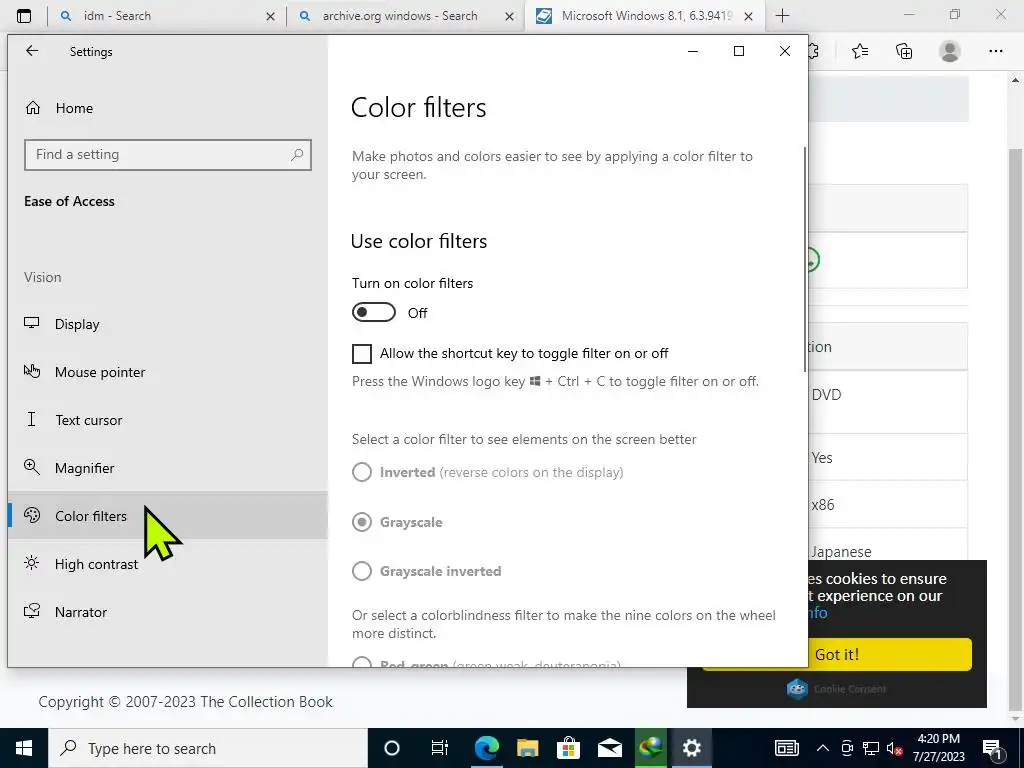The height and width of the screenshot is (768, 1024).
Task: Close the Microsoft Windows 8.1 tab
Action: (x=749, y=16)
